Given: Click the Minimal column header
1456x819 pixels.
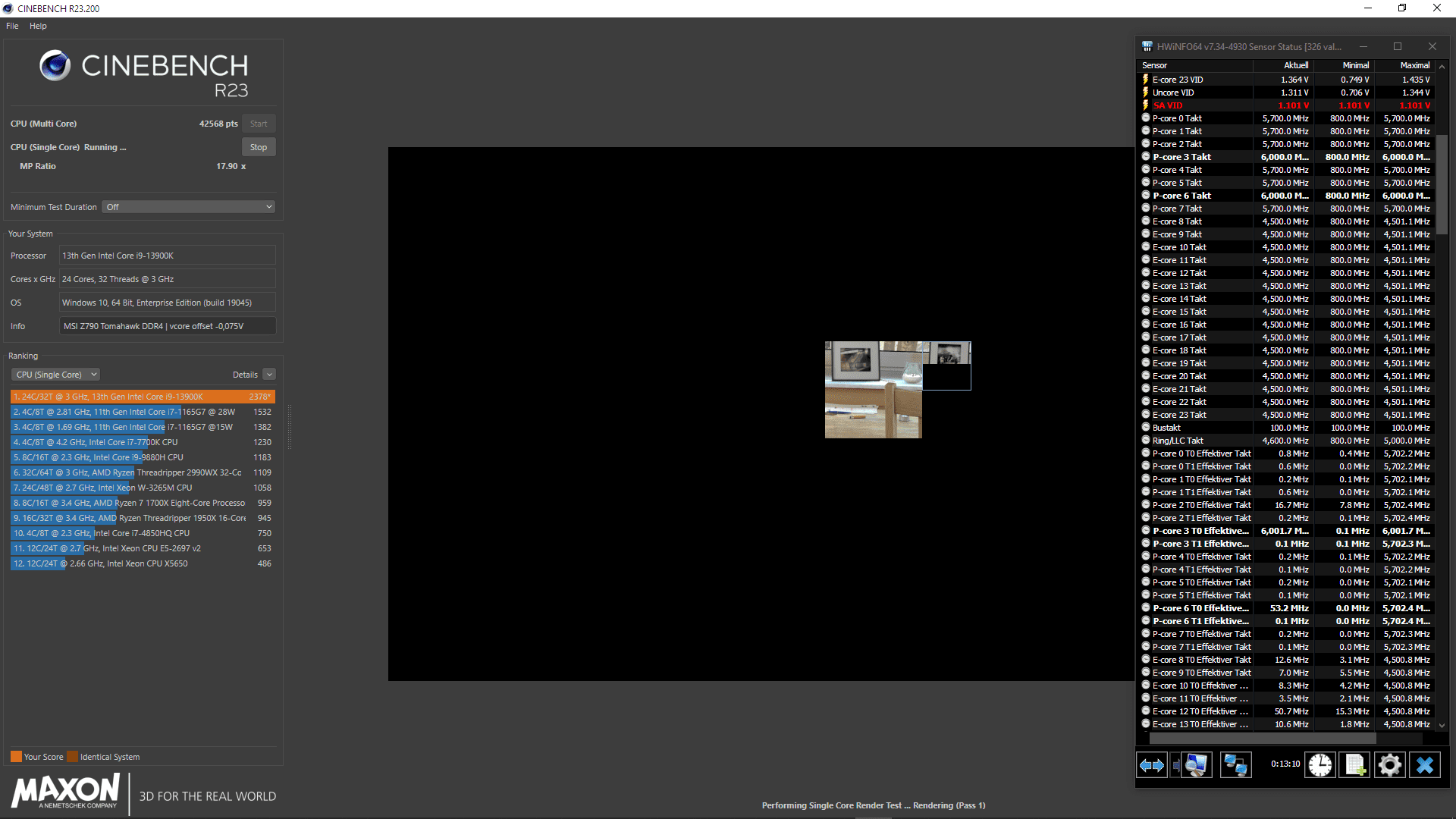Looking at the screenshot, I should tap(1344, 65).
